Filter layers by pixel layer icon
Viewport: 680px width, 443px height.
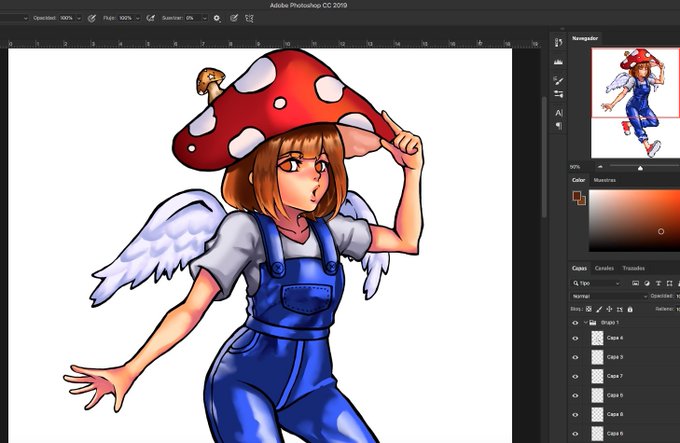(x=635, y=283)
